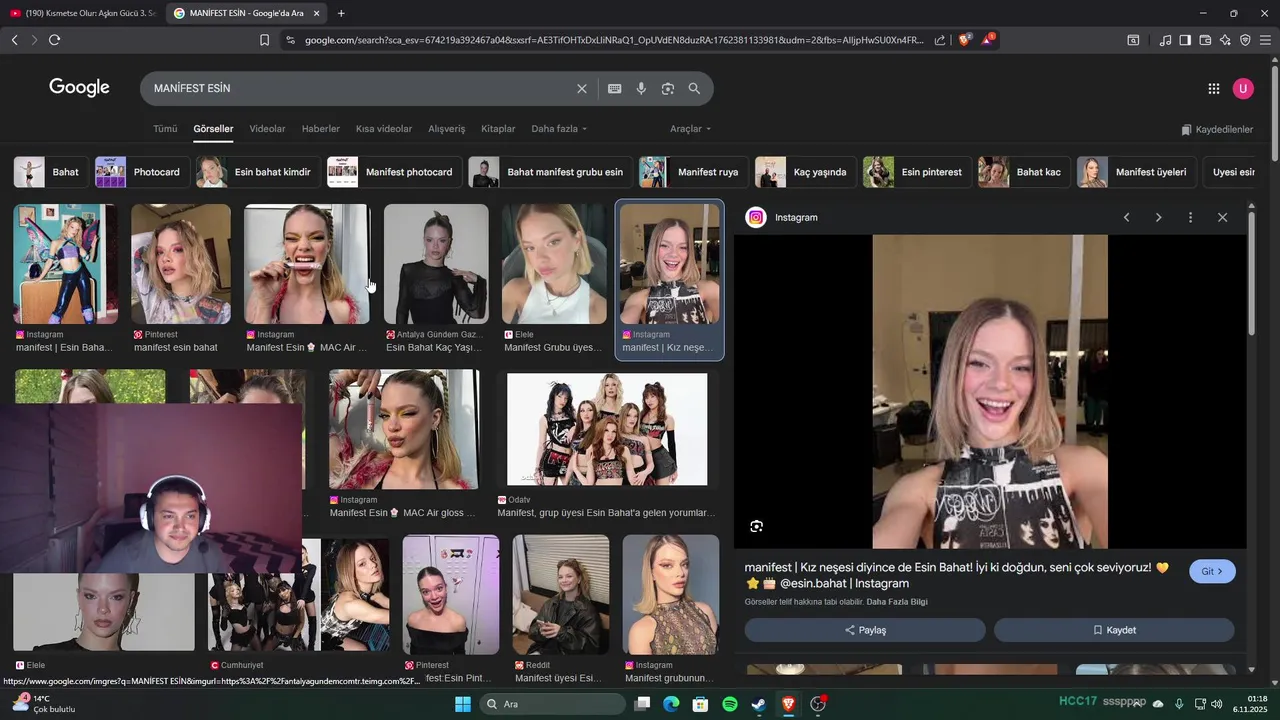The image size is (1280, 720).
Task: Click the Paylaş share button
Action: coord(865,630)
